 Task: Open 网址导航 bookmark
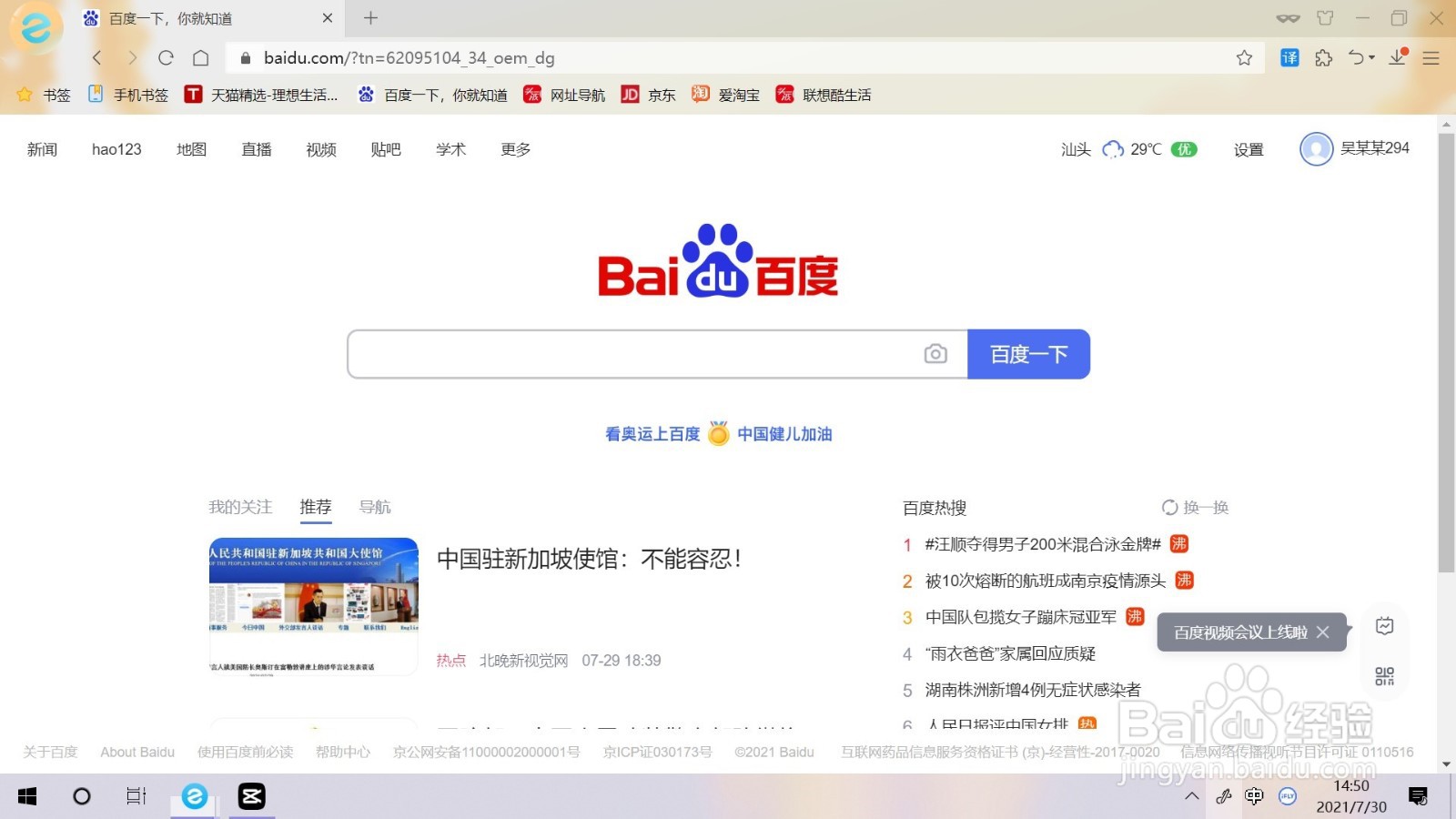click(564, 95)
